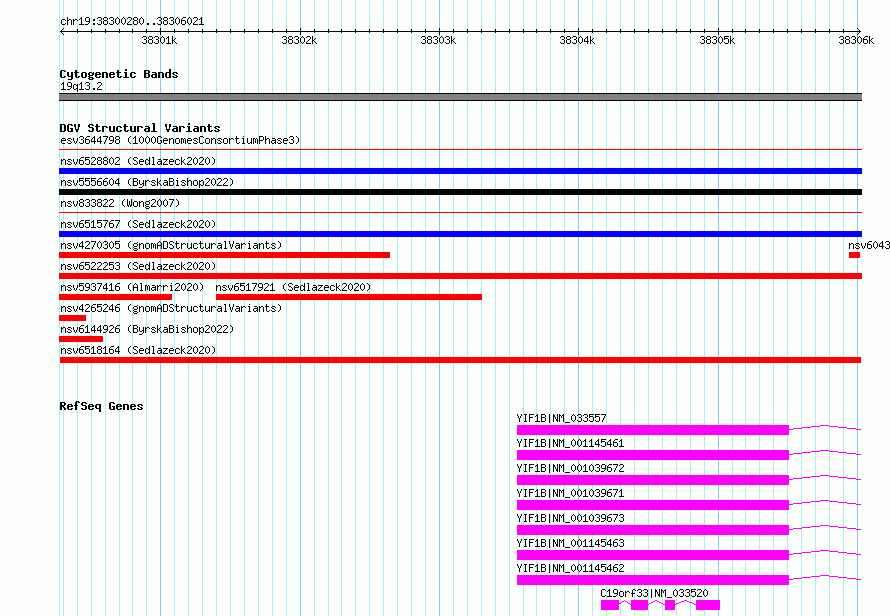Viewport: 890px width, 616px height.
Task: Click the magenta YIF1B NM_033557 exon bar
Action: (653, 430)
